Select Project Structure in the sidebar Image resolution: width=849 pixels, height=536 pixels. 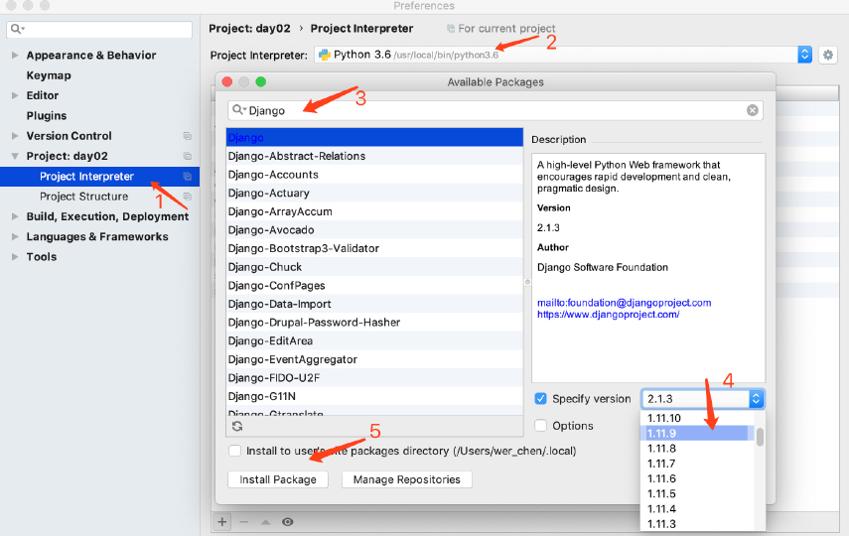pos(84,197)
